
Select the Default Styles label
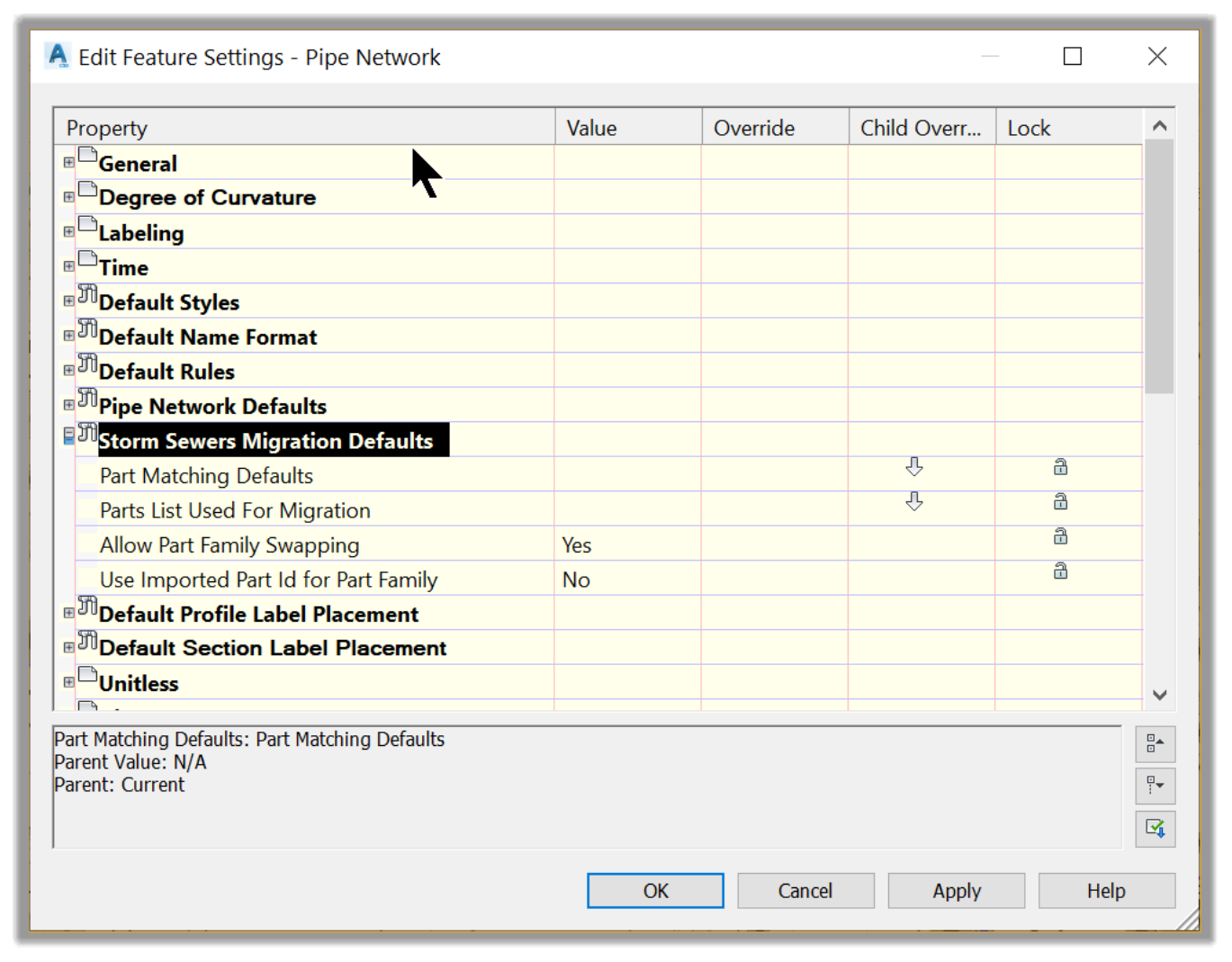pyautogui.click(x=169, y=302)
